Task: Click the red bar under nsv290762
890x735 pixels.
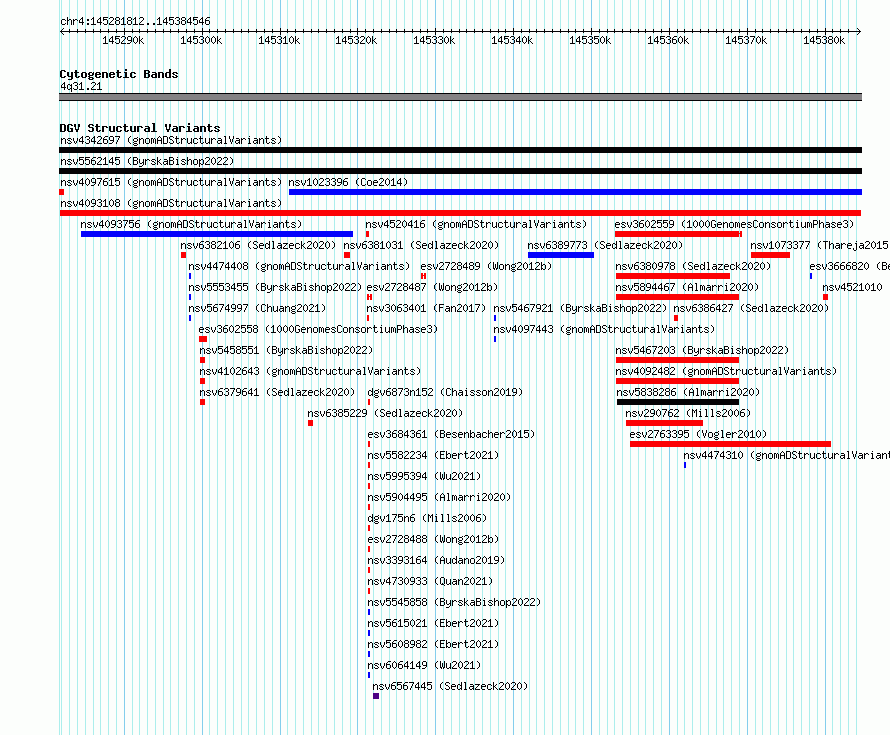Action: (664, 423)
